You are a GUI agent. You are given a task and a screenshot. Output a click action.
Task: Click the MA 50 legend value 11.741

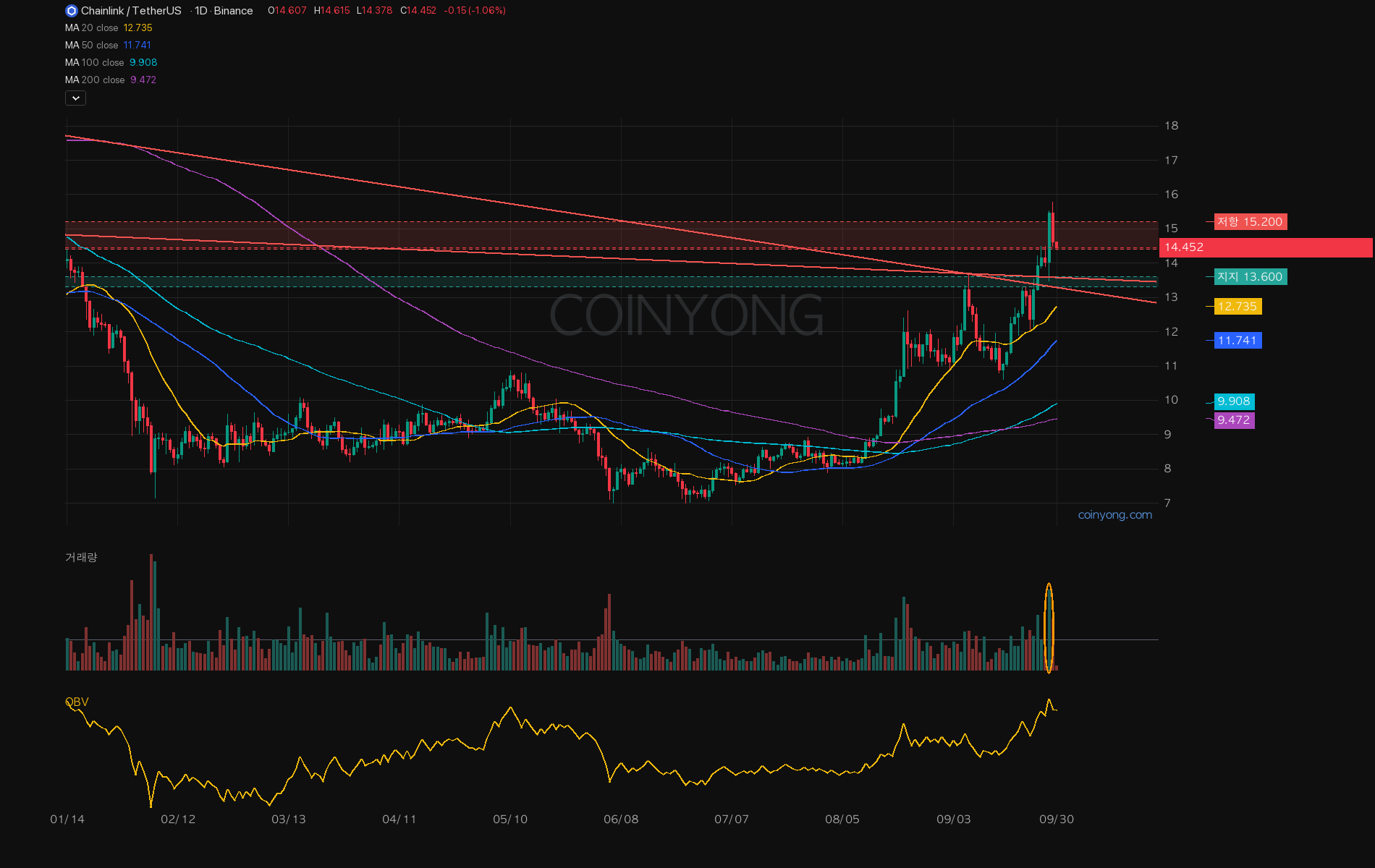tap(137, 46)
